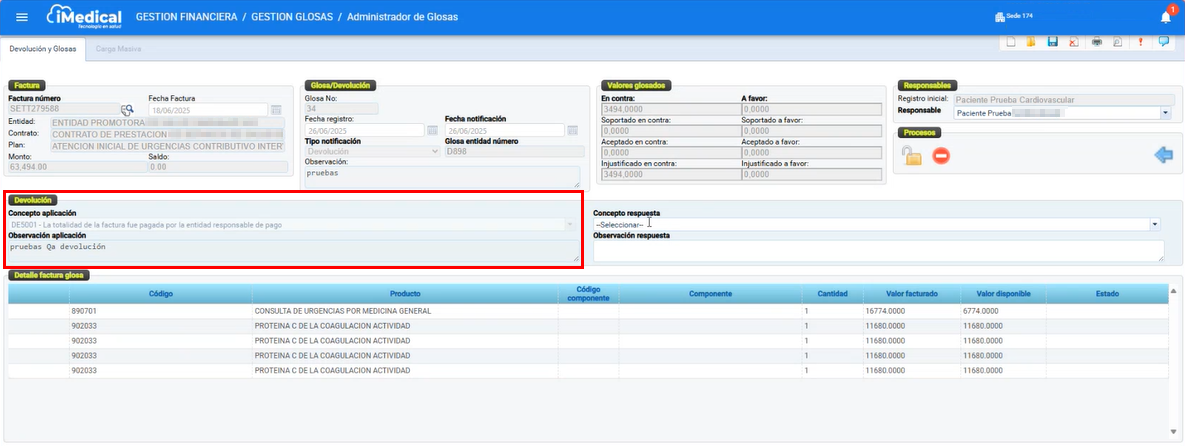Select the Devolución y Glosas tab
Viewport: 1185px width, 446px height.
point(42,48)
